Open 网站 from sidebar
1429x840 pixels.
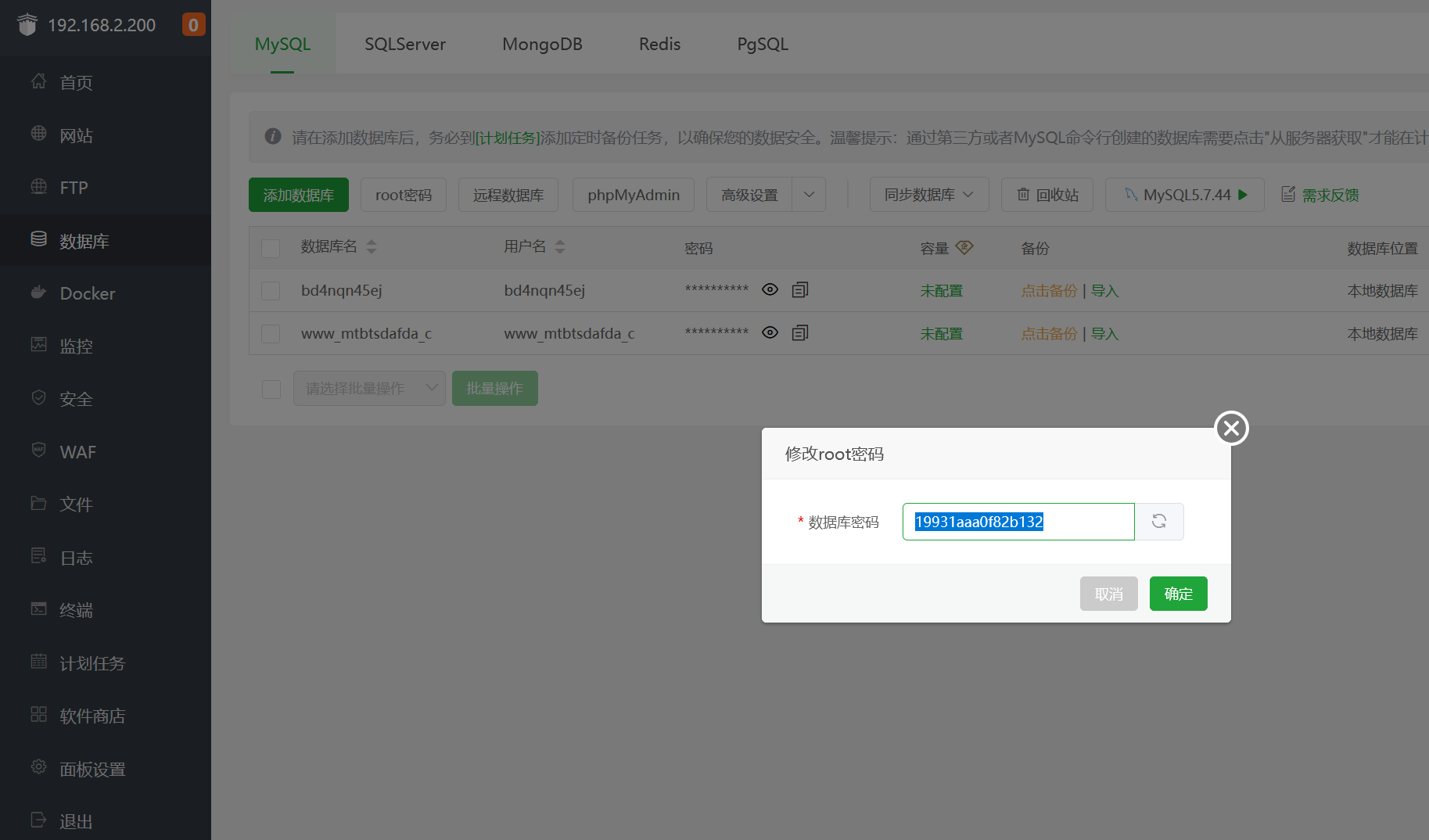click(x=106, y=135)
